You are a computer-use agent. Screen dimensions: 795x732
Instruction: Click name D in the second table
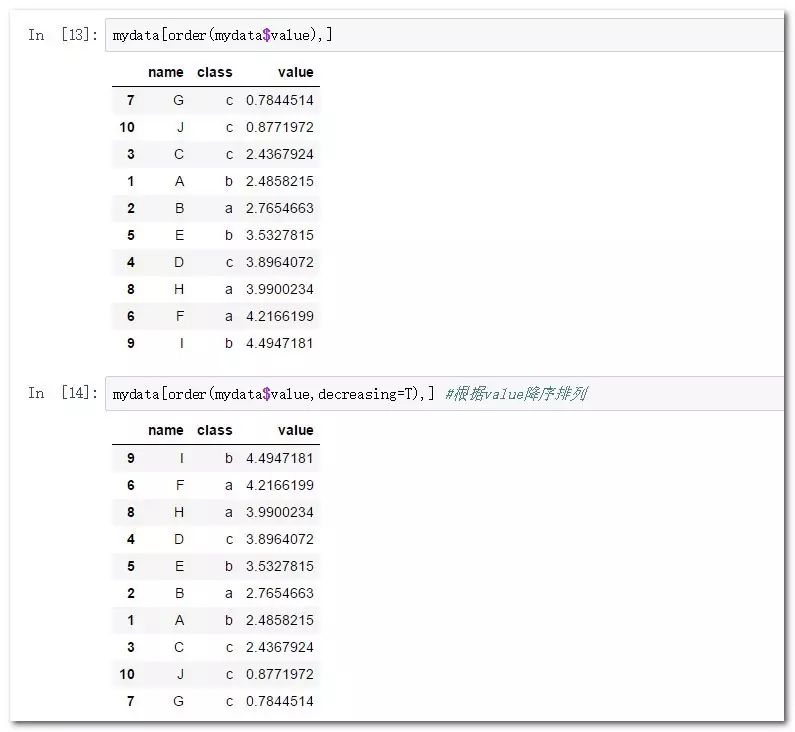pyautogui.click(x=179, y=539)
